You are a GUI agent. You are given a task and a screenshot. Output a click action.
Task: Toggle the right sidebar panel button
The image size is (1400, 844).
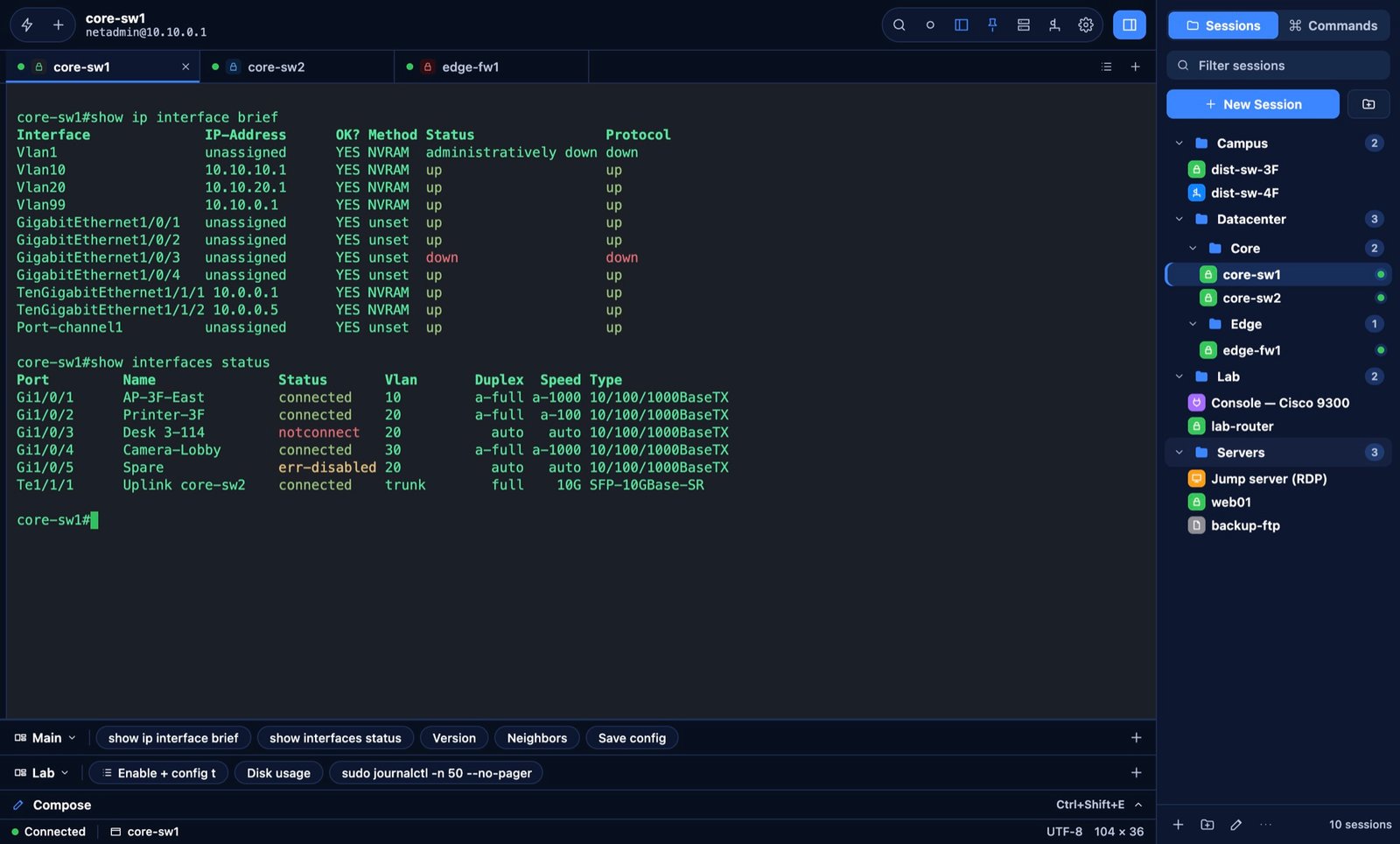tap(1130, 25)
